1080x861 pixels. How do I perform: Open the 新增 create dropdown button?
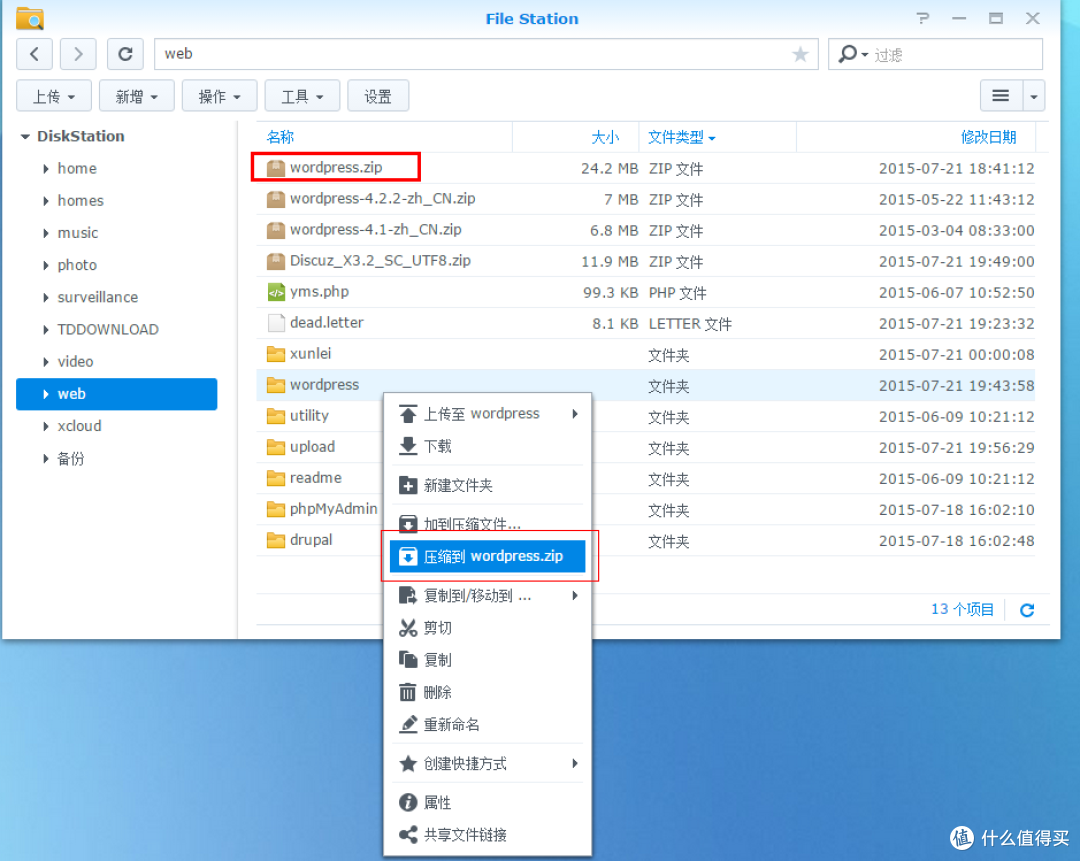pyautogui.click(x=136, y=96)
